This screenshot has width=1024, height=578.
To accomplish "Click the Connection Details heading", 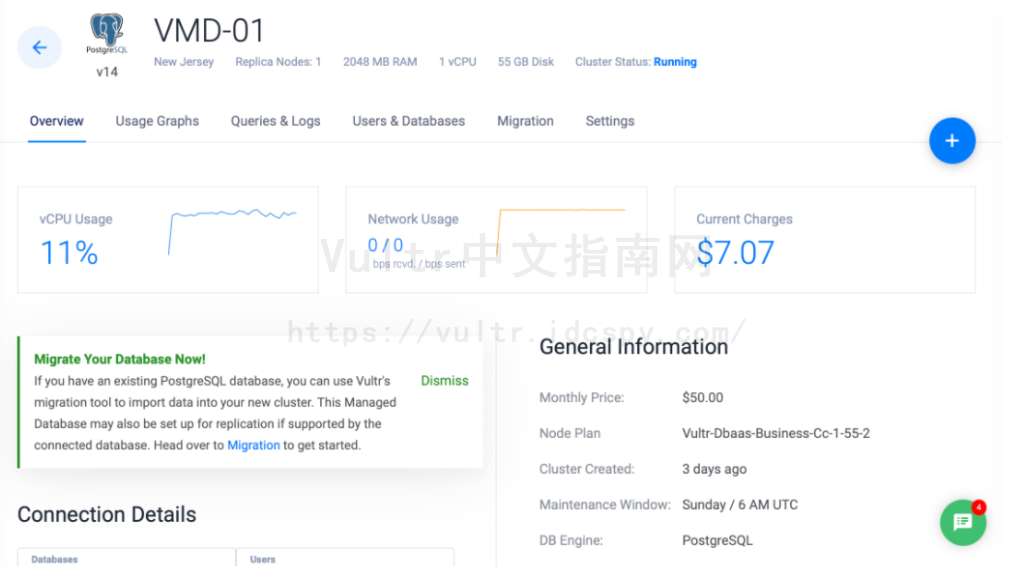I will coord(106,515).
